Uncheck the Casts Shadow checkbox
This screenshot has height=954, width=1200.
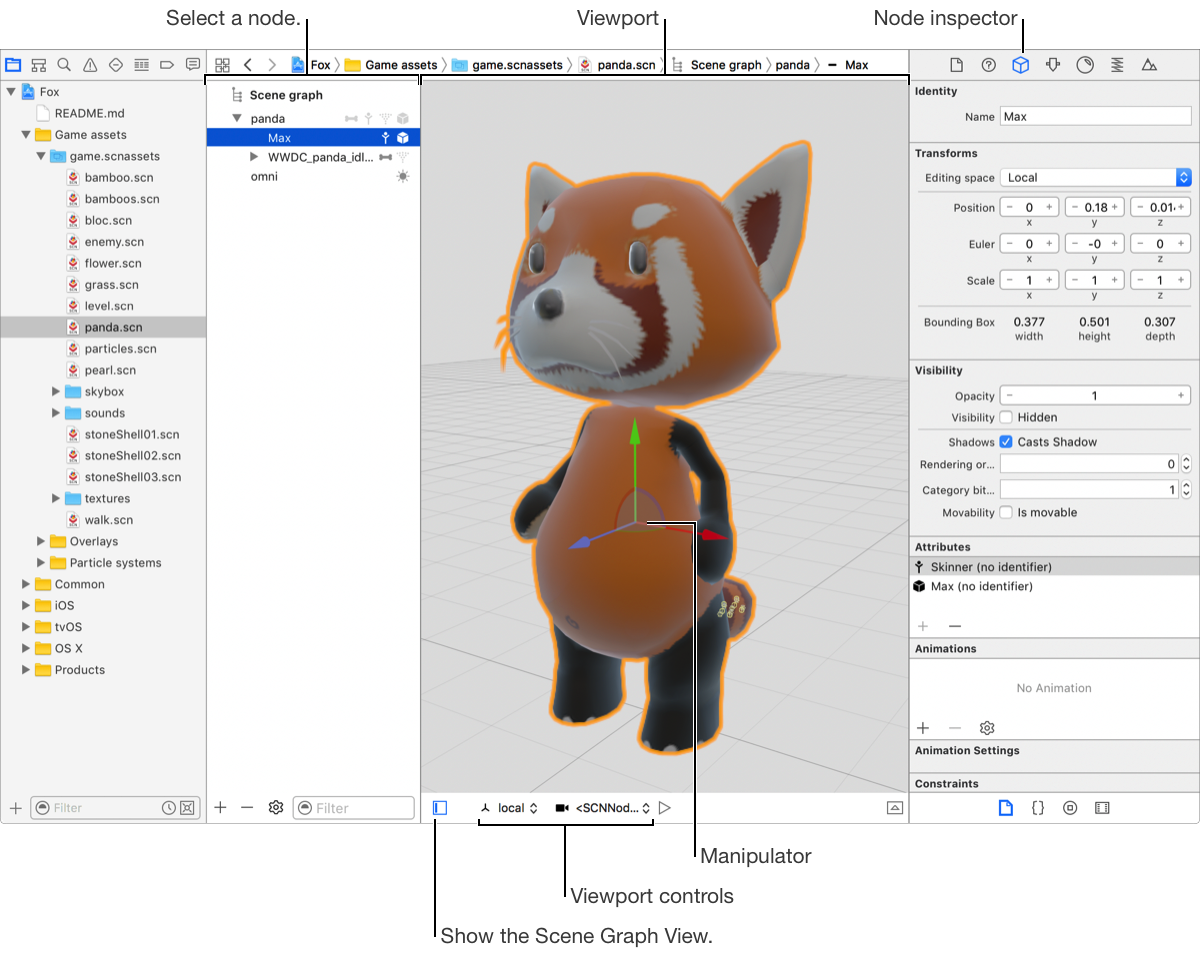click(x=1006, y=442)
